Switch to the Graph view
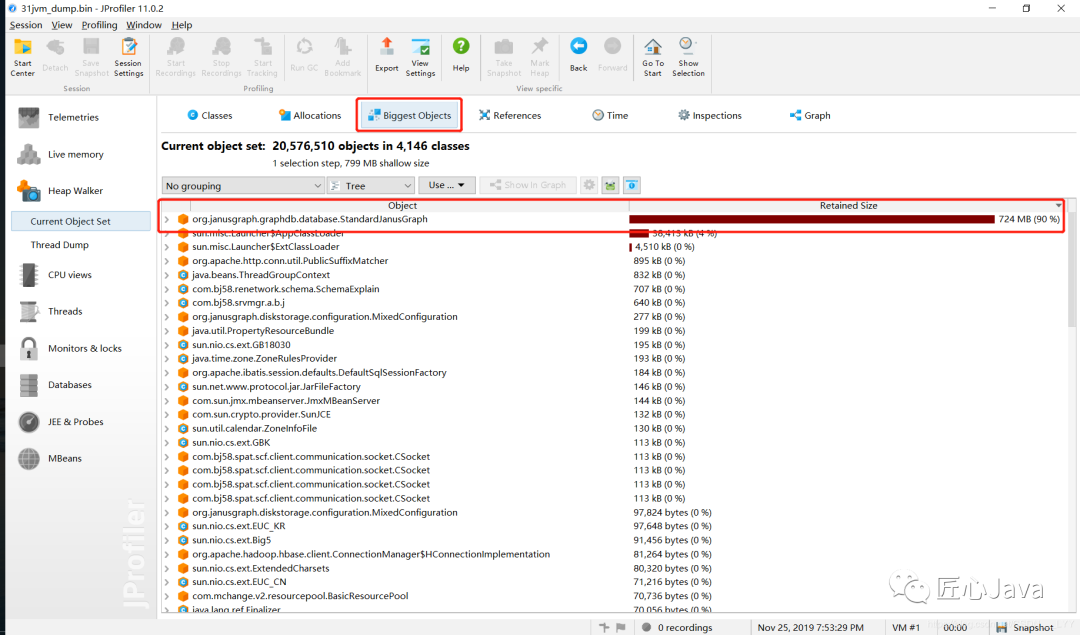1080x635 pixels. 810,115
